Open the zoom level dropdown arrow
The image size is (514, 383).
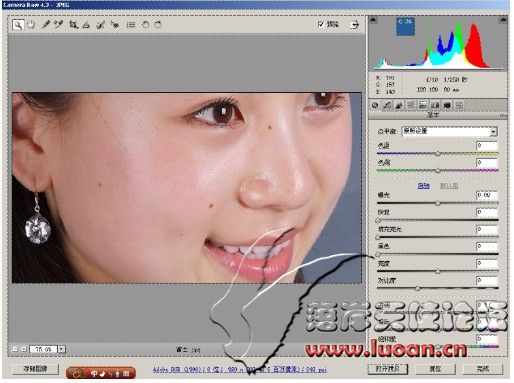tap(62, 349)
